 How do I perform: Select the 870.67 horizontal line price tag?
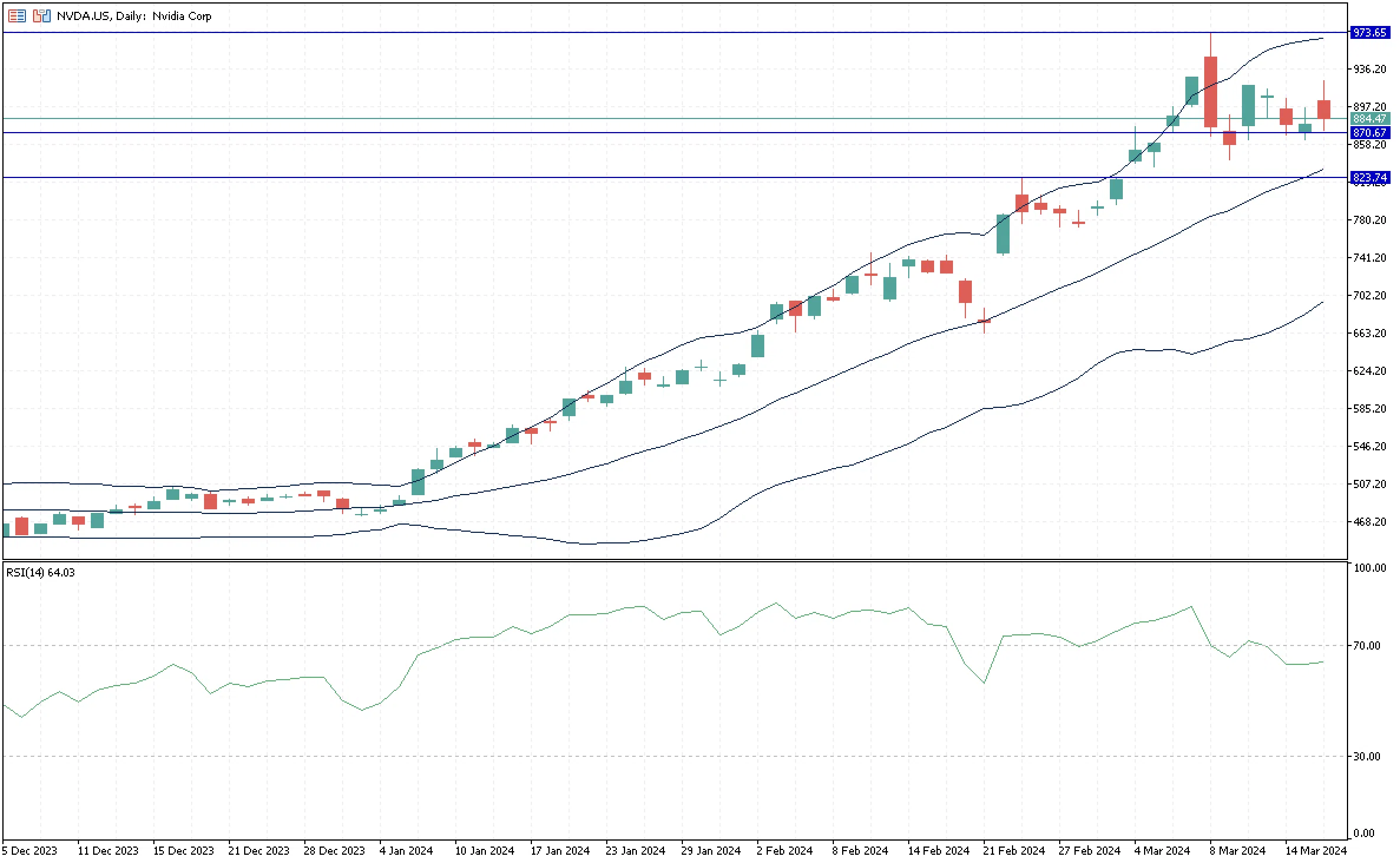pyautogui.click(x=1369, y=133)
